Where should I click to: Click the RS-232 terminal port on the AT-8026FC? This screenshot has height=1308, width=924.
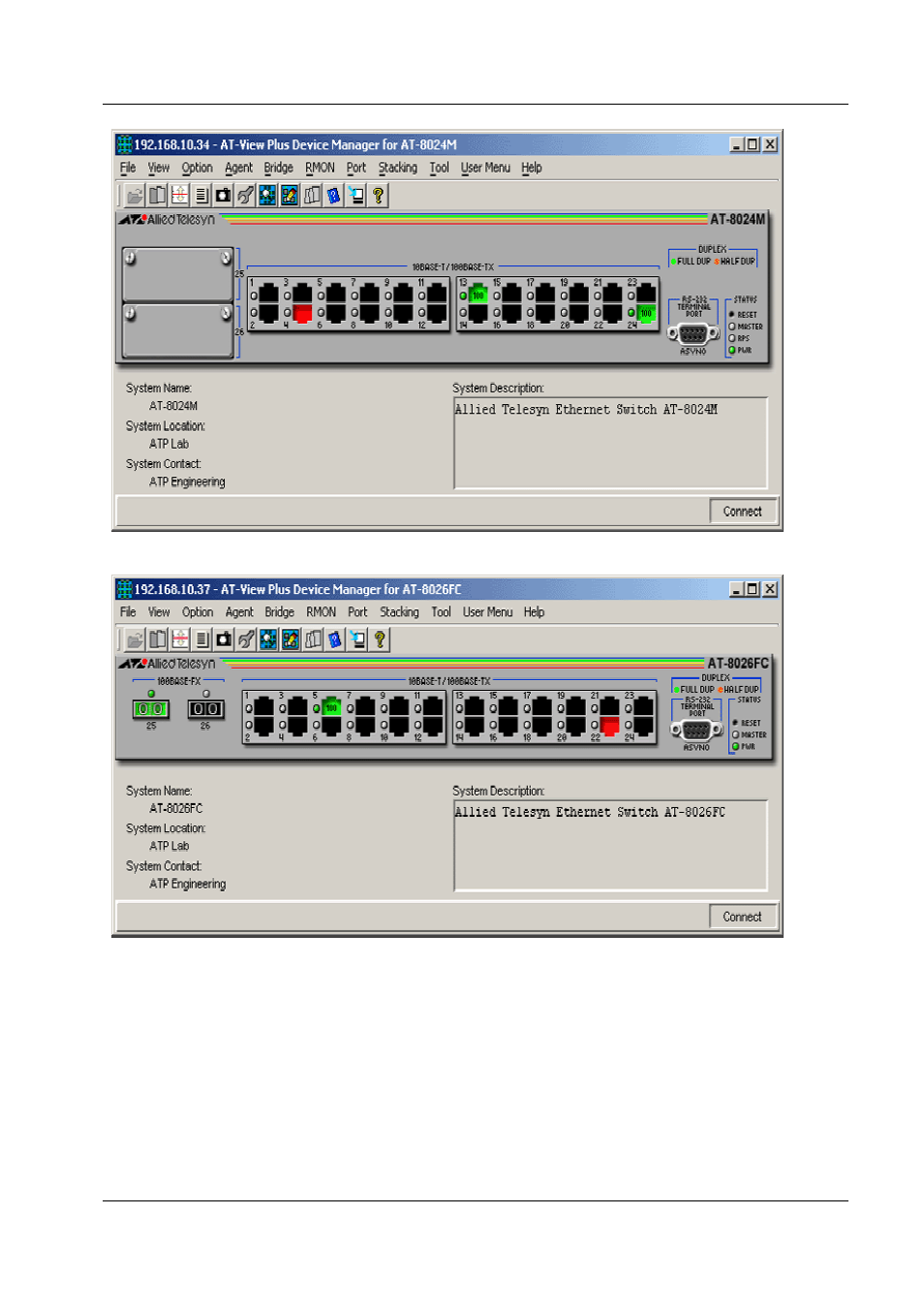(696, 731)
